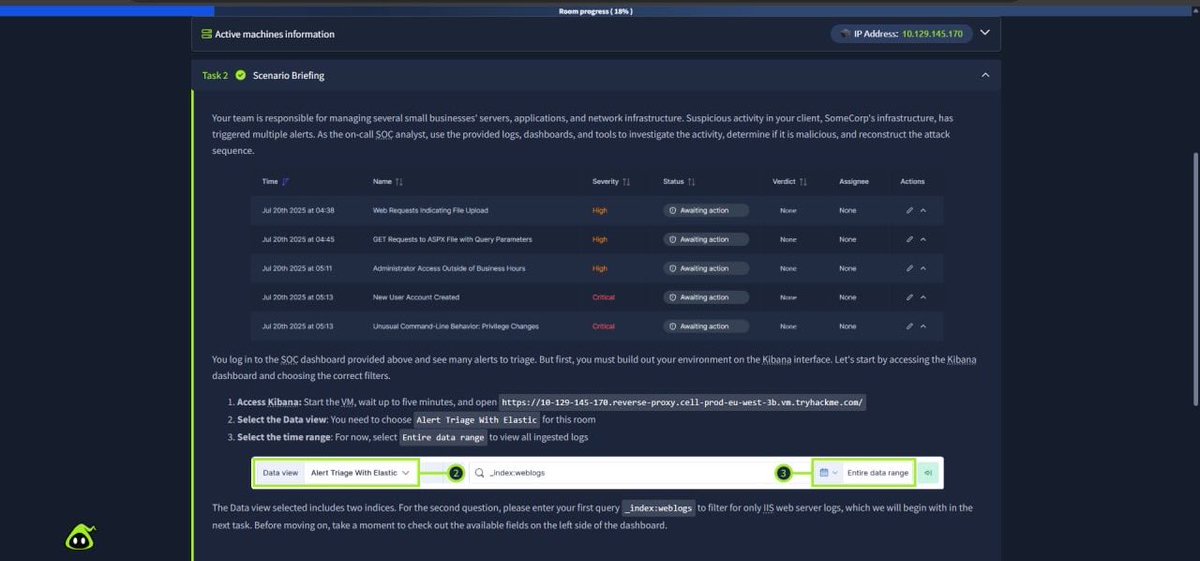Click the Entire data range button in the time picker

[878, 473]
